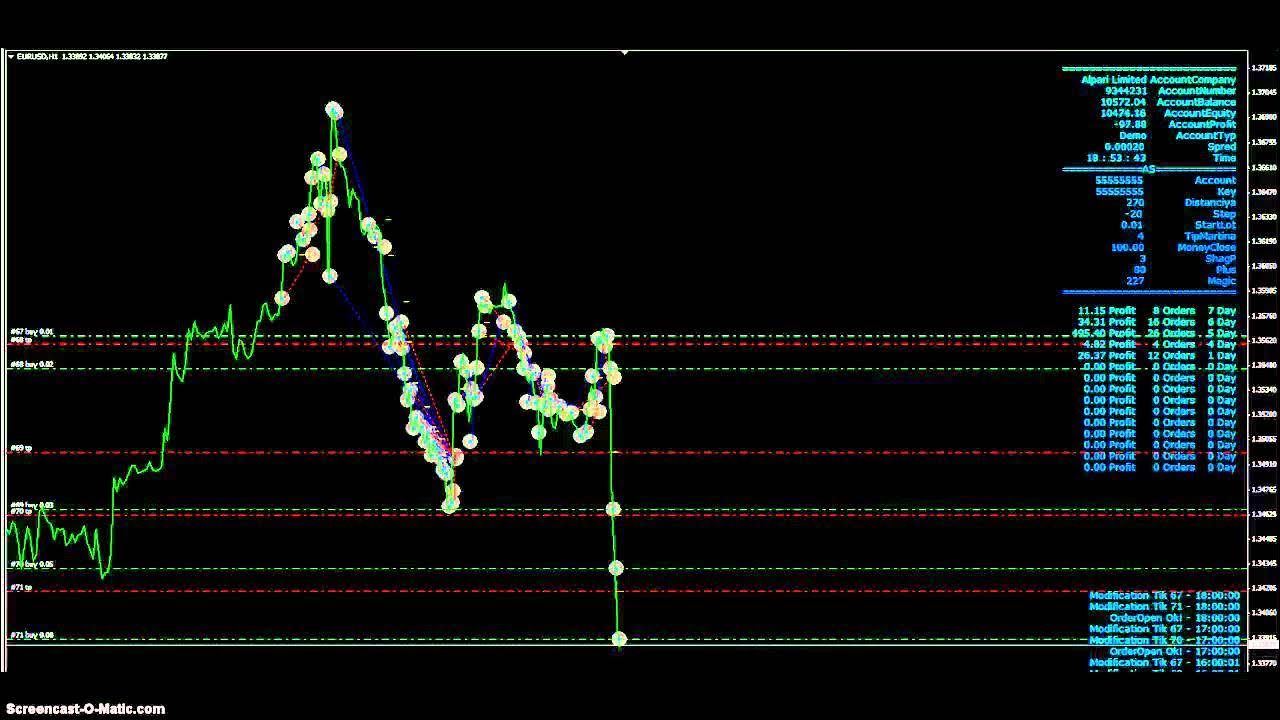Click the 'AS' section divider label
1280x720 pixels.
pos(1148,169)
